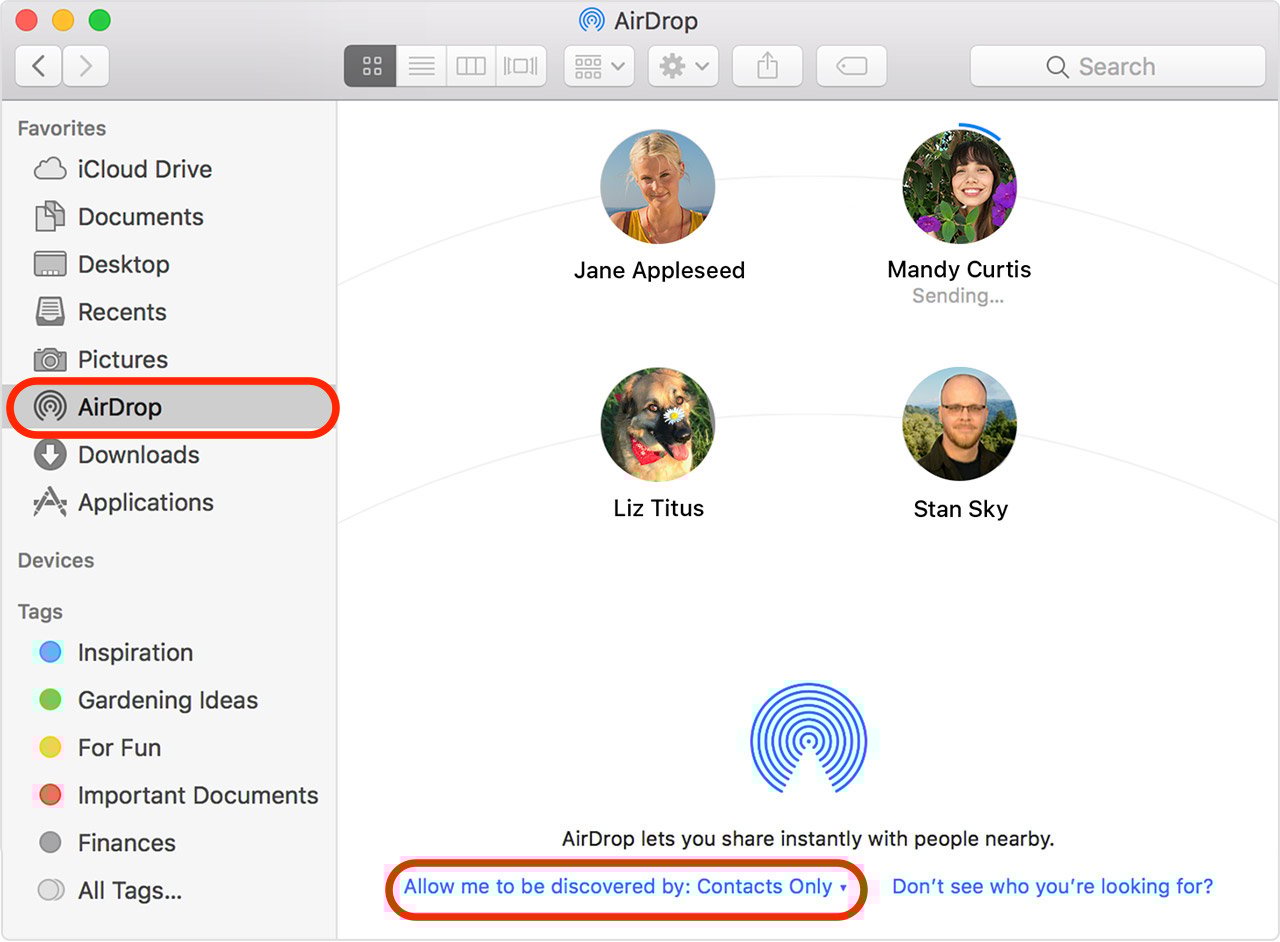Select the green Gardening Ideas tag dot

[50, 700]
